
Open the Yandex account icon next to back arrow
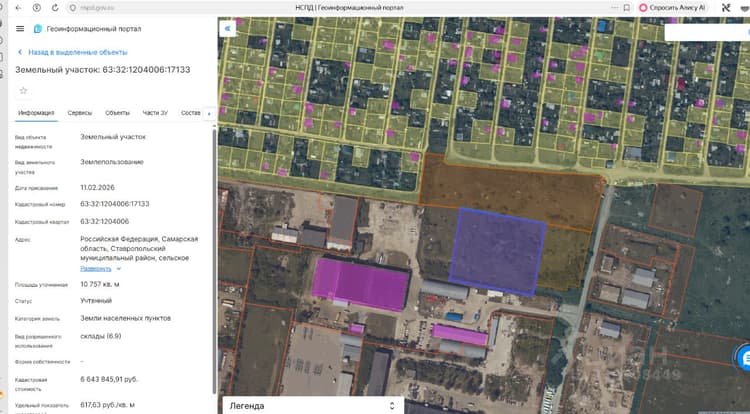pos(37,8)
